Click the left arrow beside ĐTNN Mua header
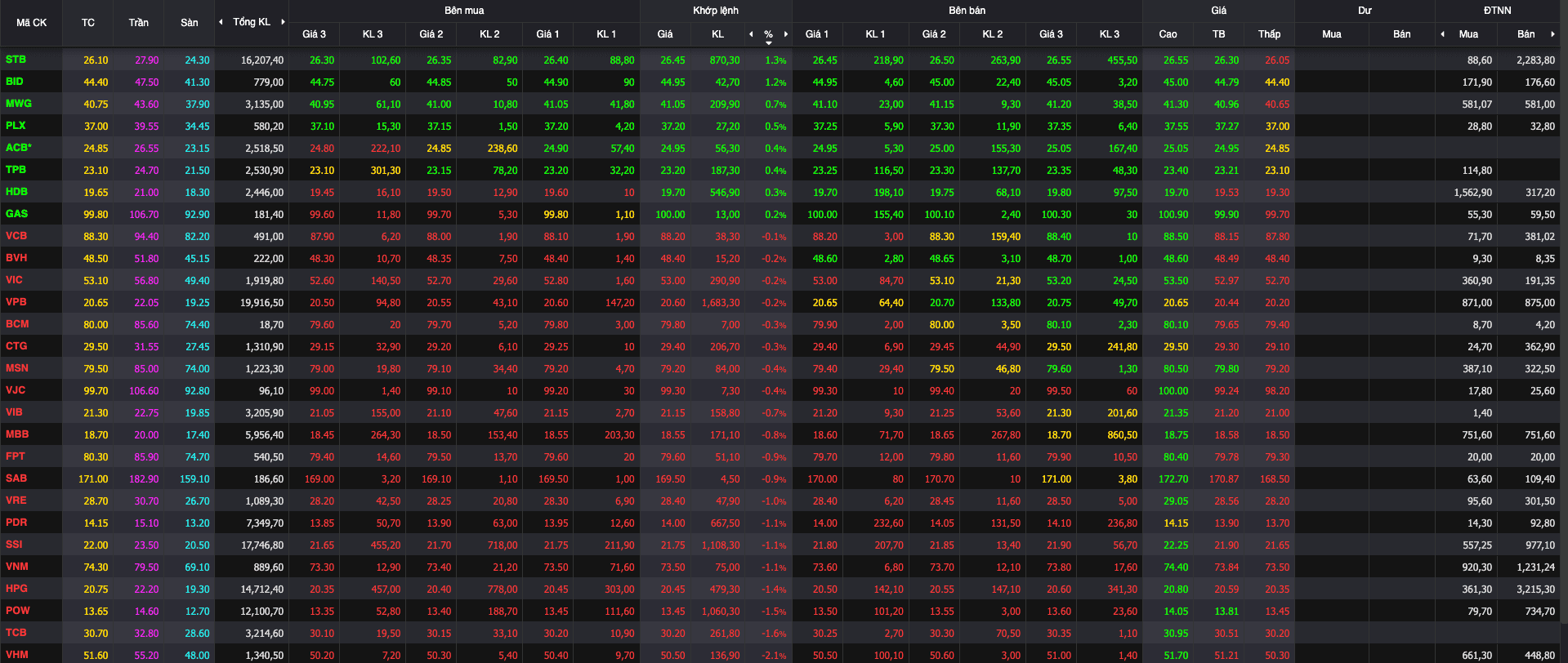This screenshot has width=1568, height=663. pyautogui.click(x=1442, y=34)
